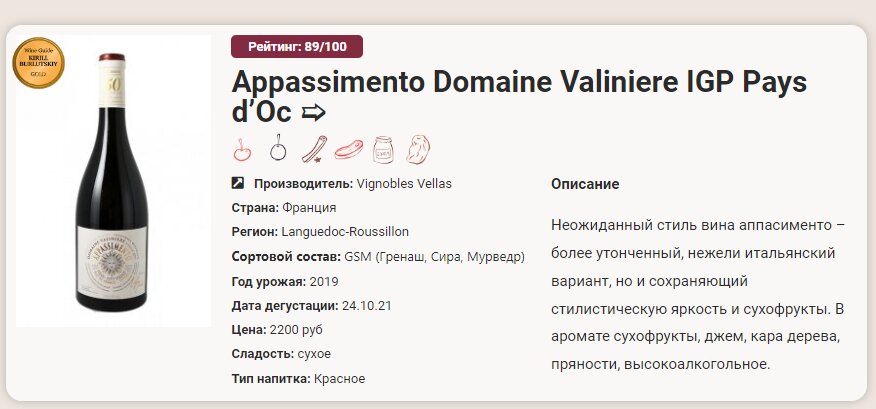
Task: Click the Рейтинг: 89/100 badge
Action: [297, 46]
